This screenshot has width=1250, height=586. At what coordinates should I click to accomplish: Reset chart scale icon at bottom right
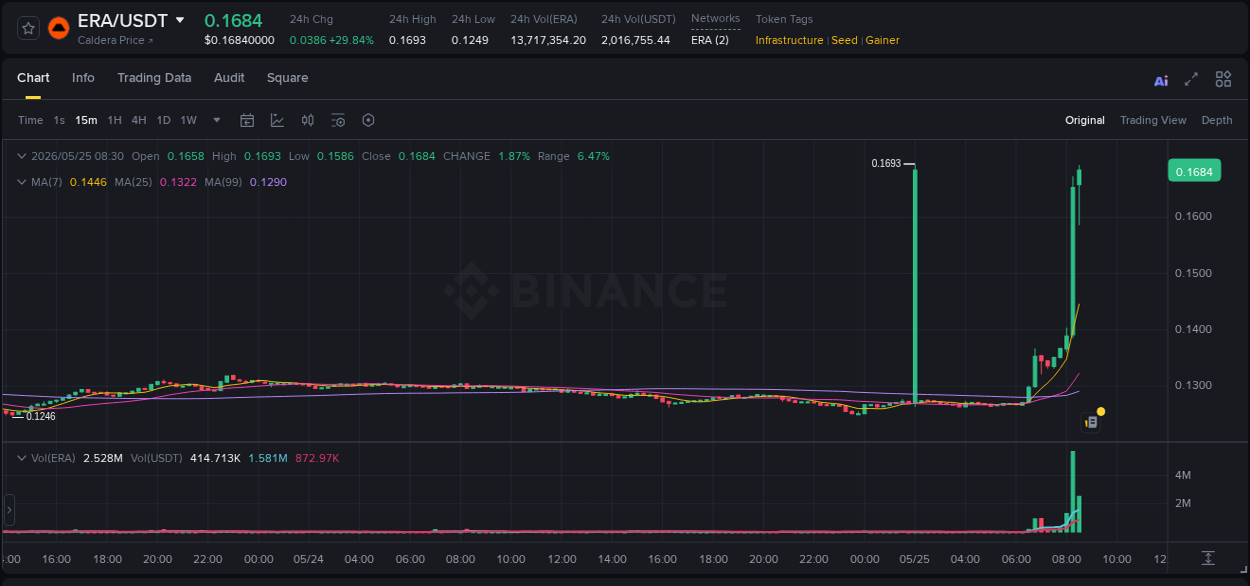(1208, 557)
